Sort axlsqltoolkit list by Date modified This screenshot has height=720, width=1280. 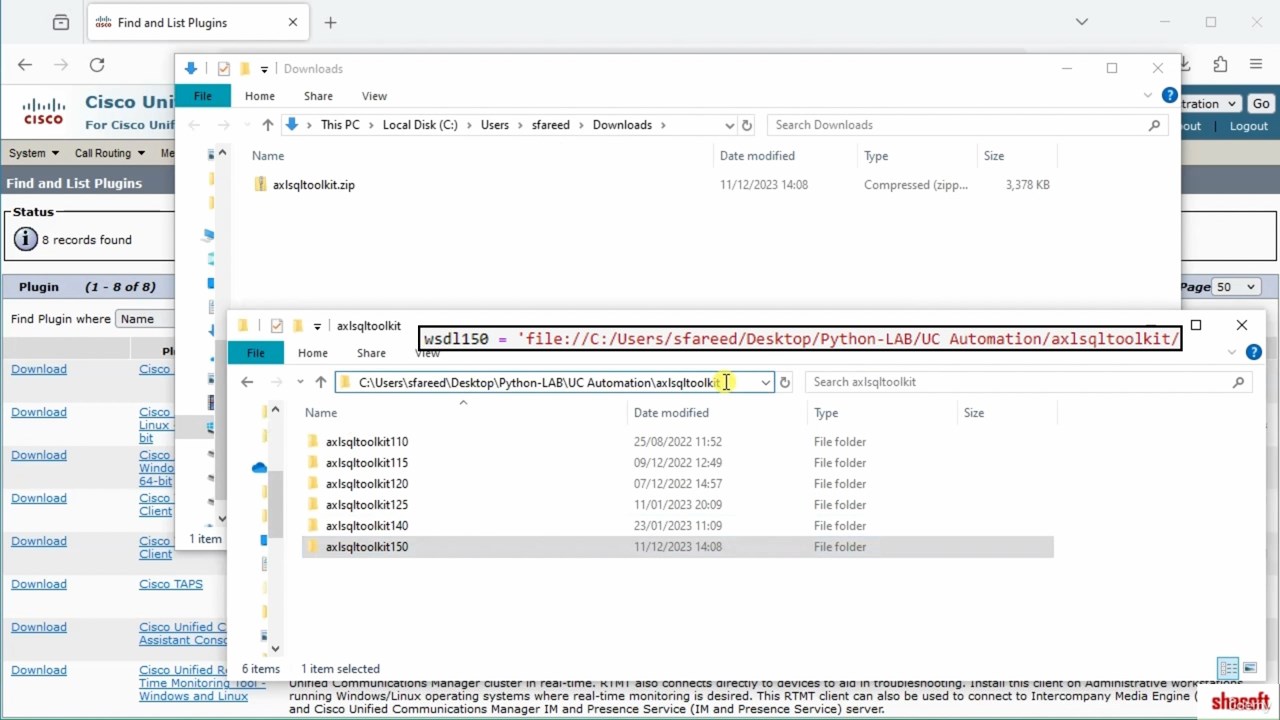click(x=671, y=413)
